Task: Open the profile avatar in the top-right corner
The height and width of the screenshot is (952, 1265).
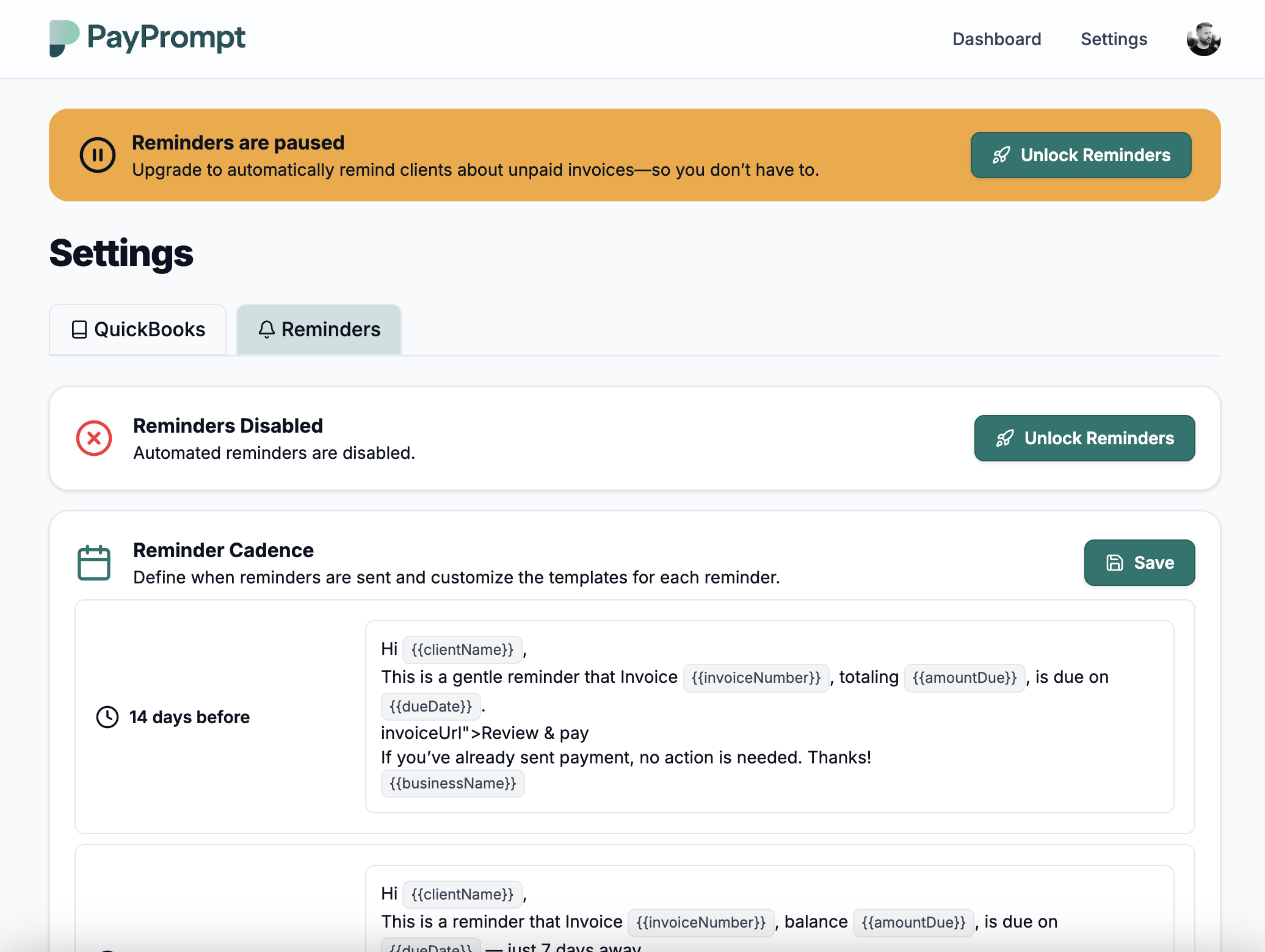Action: pos(1203,38)
